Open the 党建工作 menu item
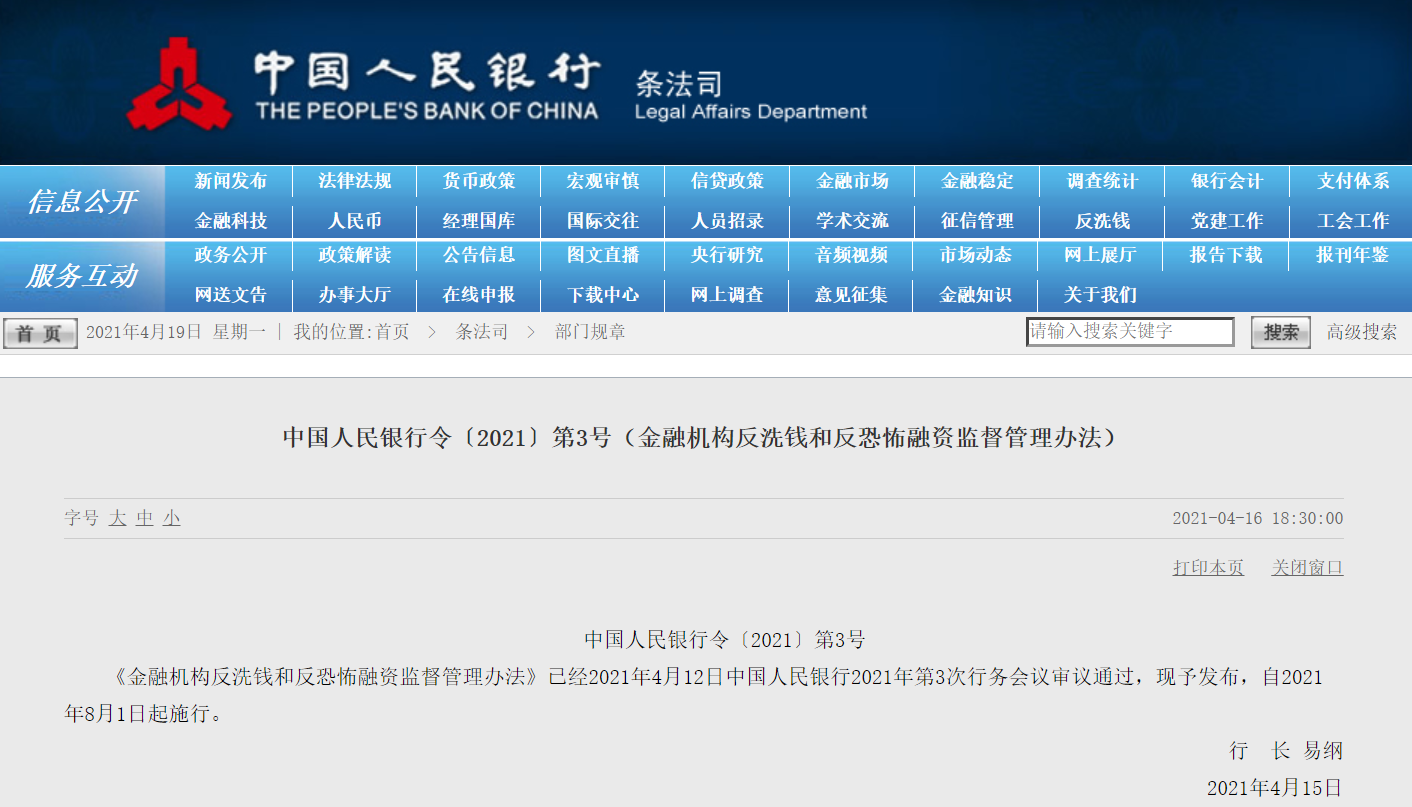 (x=1227, y=221)
